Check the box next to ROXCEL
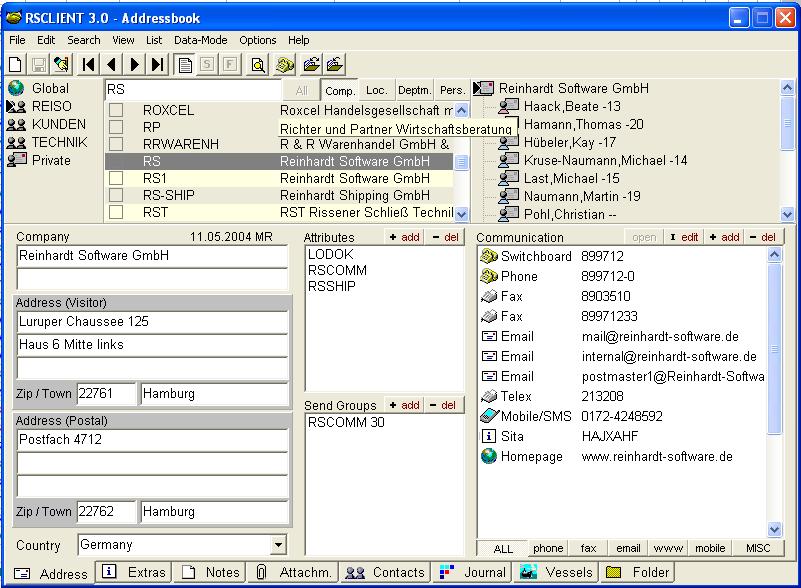Viewport: 801px width, 588px height. pyautogui.click(x=116, y=110)
